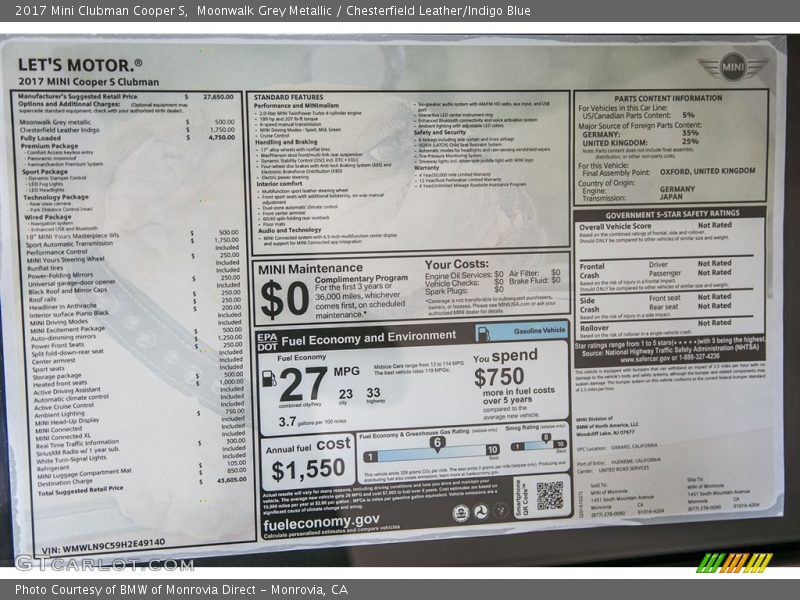Click the 23 city MPG value
The height and width of the screenshot is (600, 800).
pyautogui.click(x=345, y=394)
